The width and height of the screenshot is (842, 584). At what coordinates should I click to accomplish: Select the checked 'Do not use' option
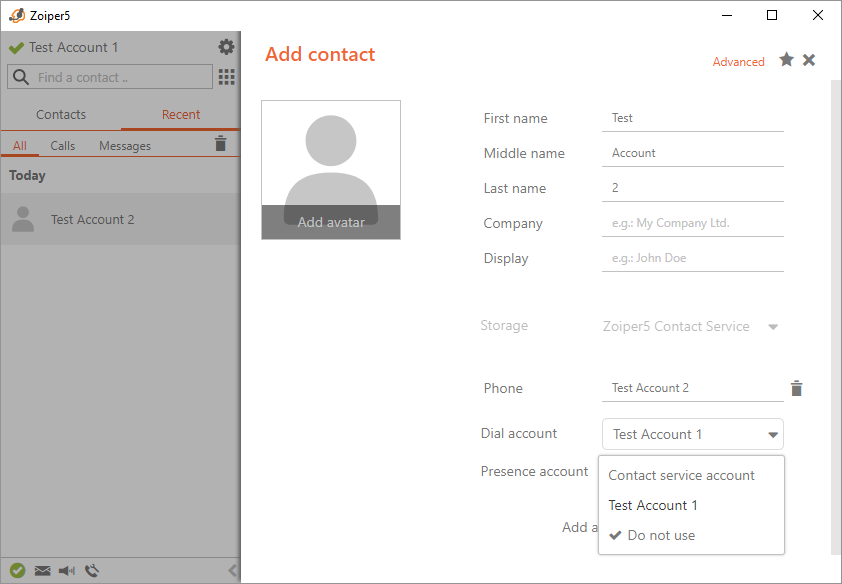click(660, 535)
